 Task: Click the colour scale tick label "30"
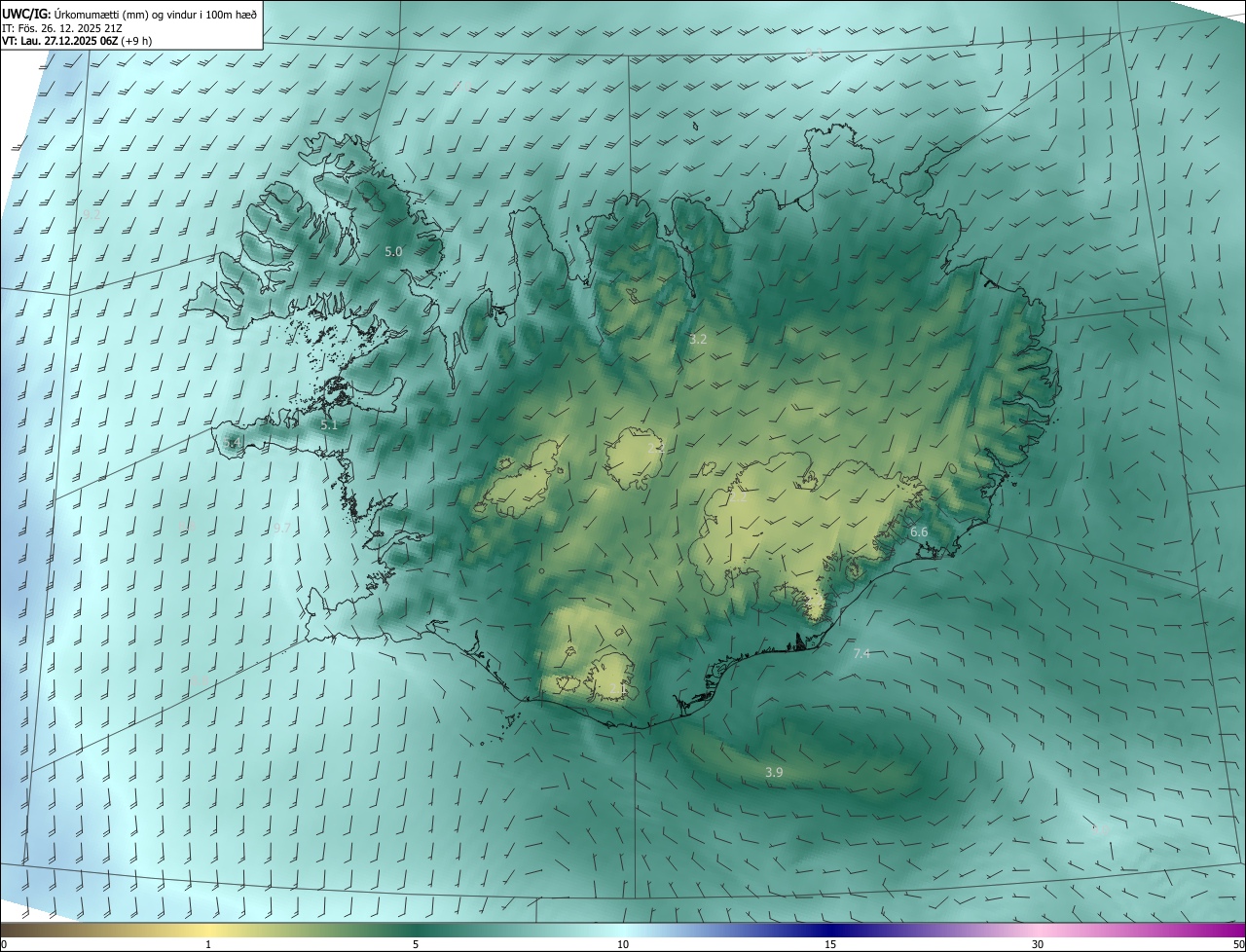pyautogui.click(x=1038, y=944)
